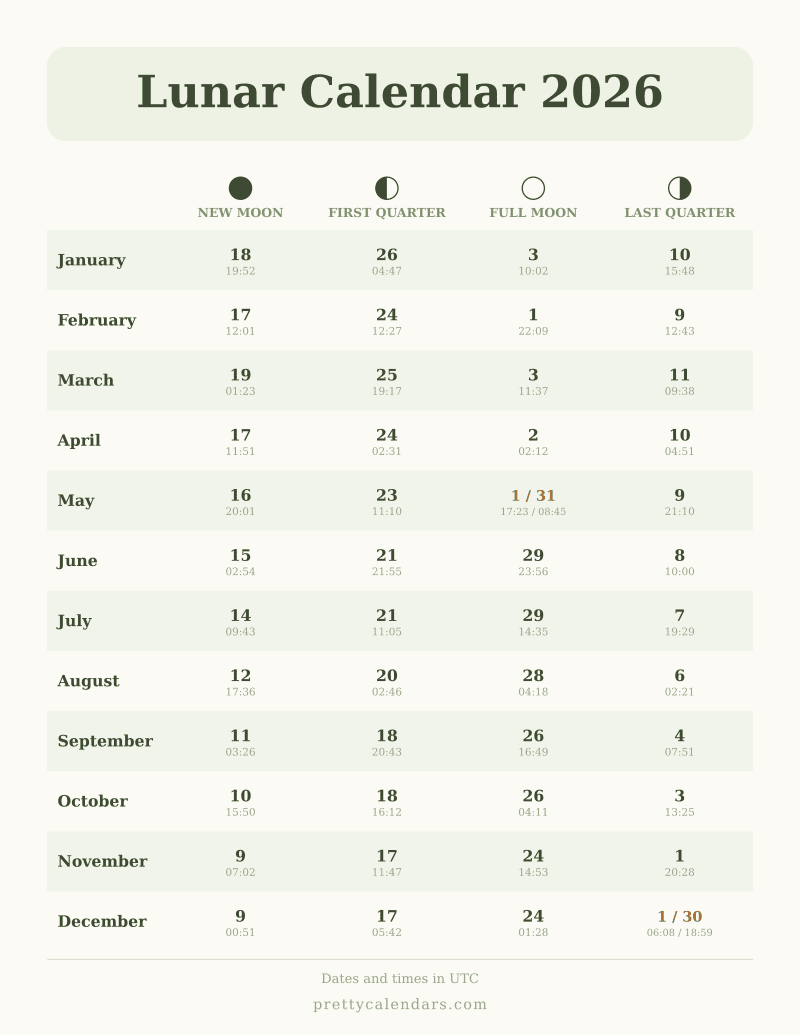800x1036 pixels.
Task: Click the August first quarter date 20
Action: (x=387, y=676)
